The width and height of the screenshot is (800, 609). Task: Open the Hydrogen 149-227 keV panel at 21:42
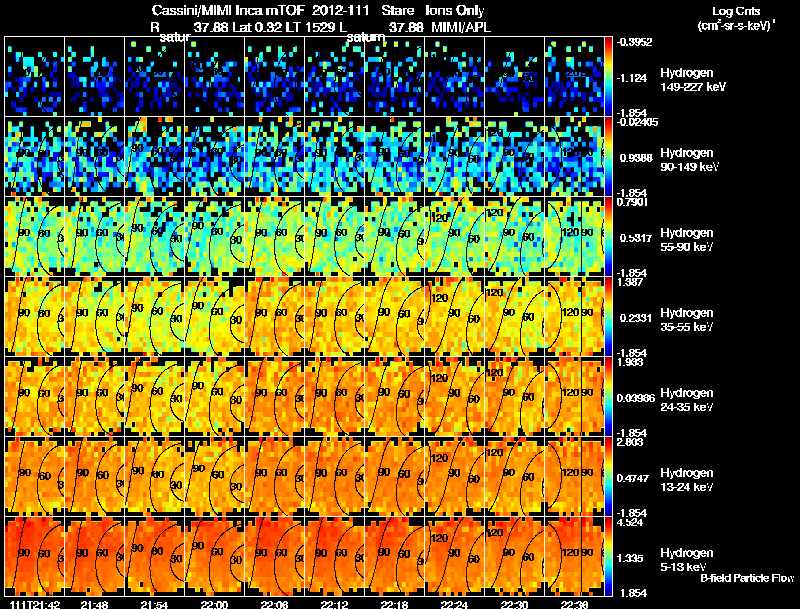35,77
